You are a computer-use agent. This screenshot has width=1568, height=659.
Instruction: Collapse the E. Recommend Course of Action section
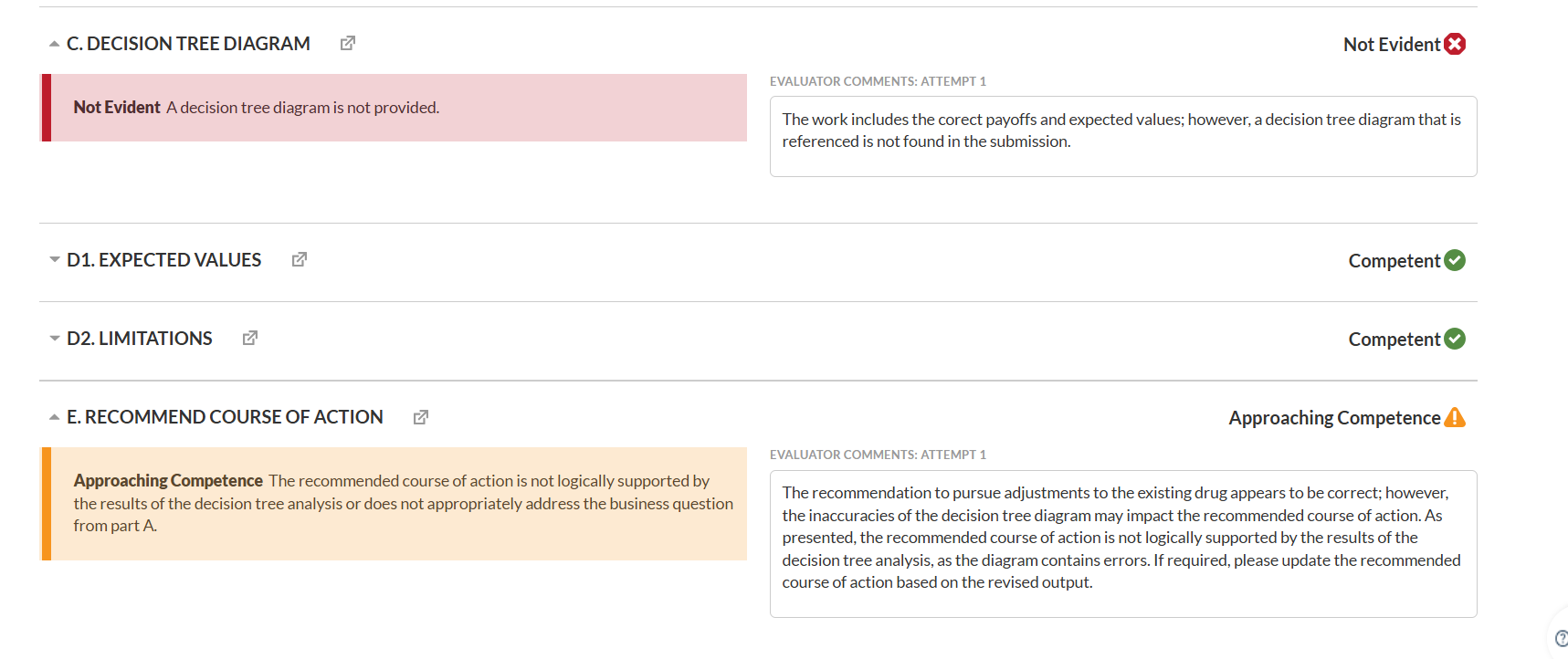tap(55, 417)
